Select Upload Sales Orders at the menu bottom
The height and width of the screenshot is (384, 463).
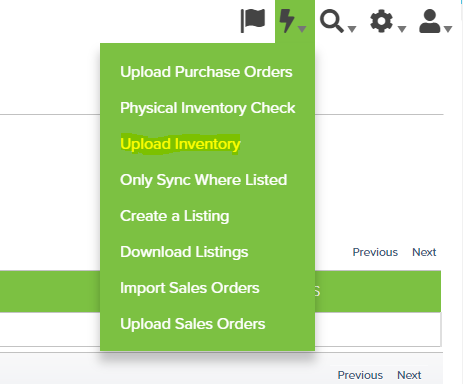[x=193, y=324]
